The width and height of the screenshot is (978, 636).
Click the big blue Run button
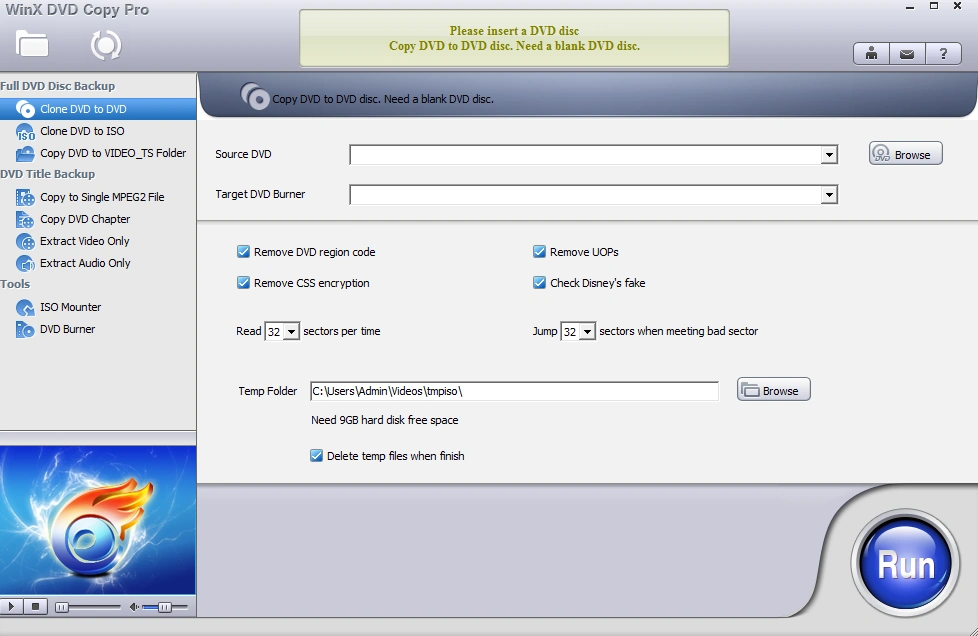[x=905, y=564]
